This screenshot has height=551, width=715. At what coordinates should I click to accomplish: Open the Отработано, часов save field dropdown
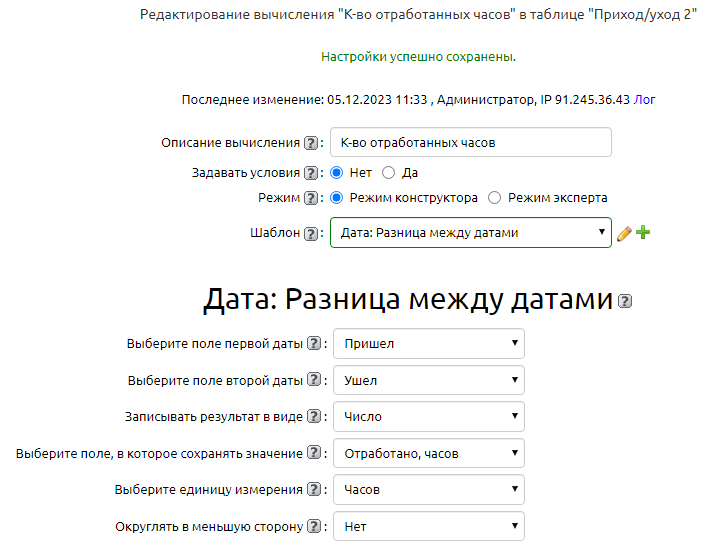coord(428,453)
